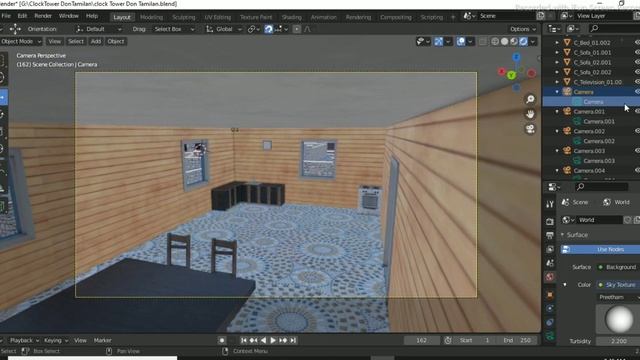Hide Camera.002 object with its eye icon

pos(637,131)
